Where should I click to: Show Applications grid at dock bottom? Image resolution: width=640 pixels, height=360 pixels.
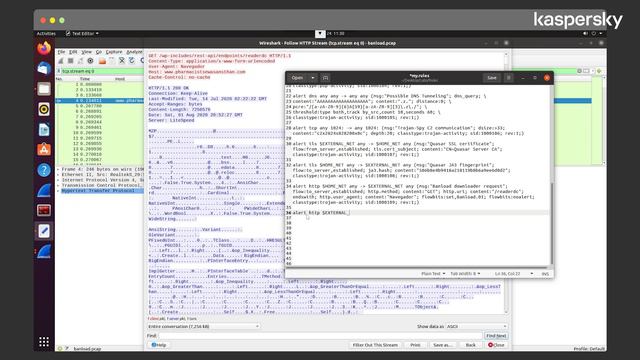click(x=44, y=342)
